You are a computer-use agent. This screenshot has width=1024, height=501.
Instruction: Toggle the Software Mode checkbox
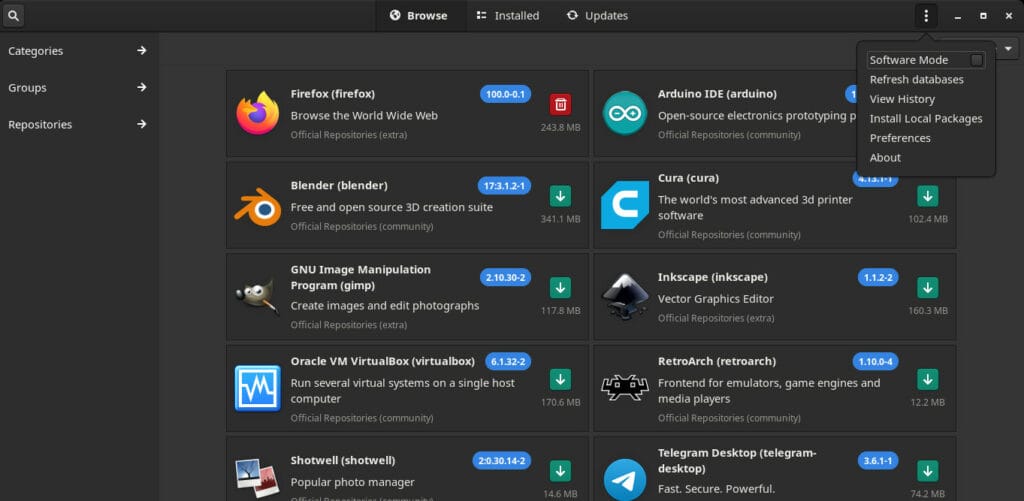click(976, 60)
